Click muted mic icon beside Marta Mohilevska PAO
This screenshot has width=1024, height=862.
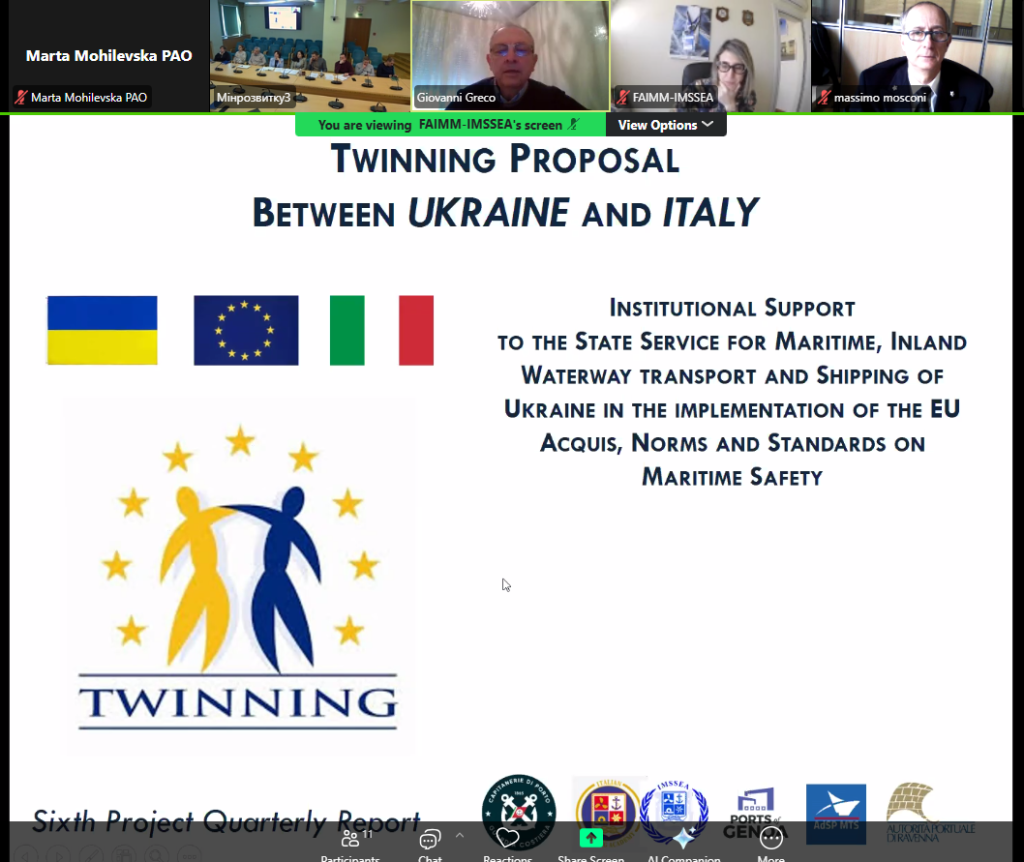[20, 98]
